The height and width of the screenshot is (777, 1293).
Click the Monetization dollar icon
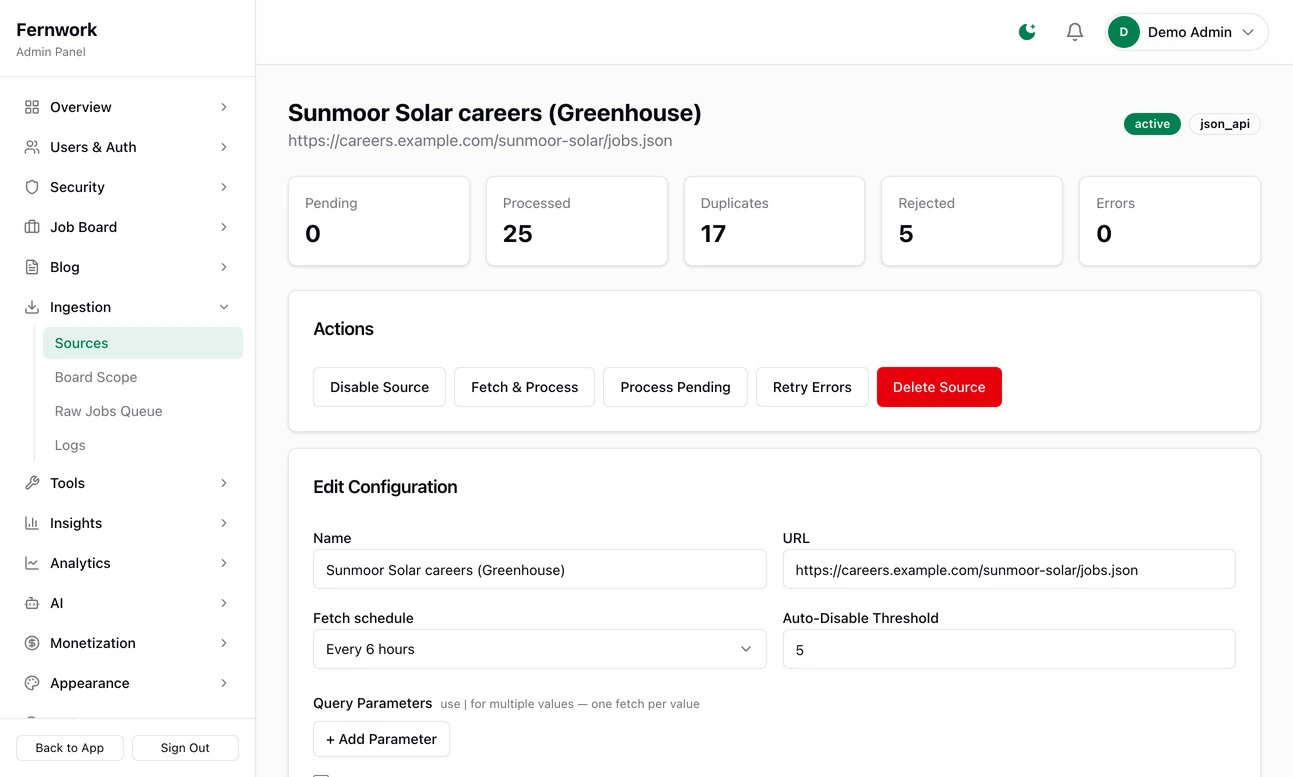click(x=32, y=643)
